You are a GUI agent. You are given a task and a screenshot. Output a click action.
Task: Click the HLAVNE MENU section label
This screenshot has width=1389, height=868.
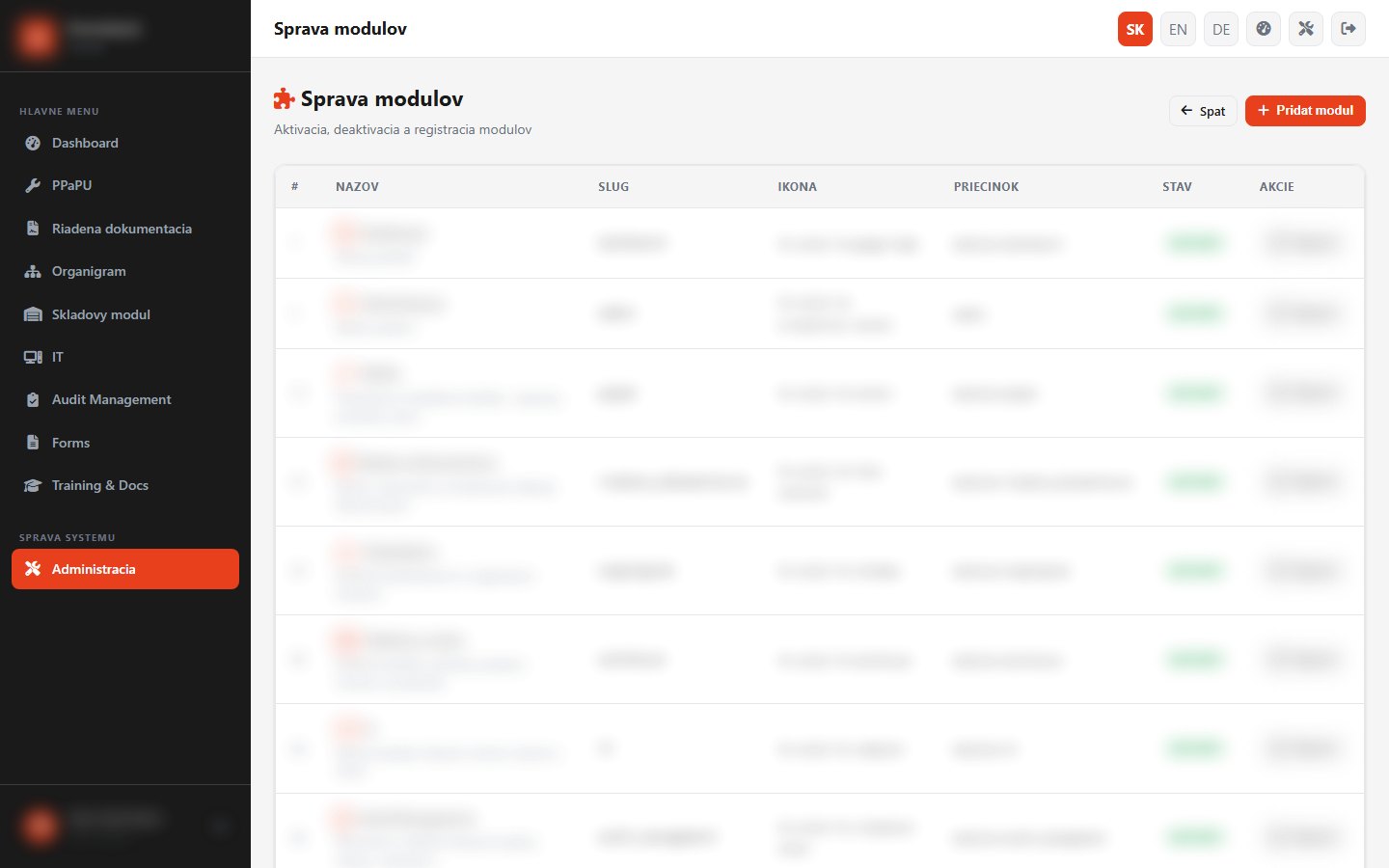point(59,112)
